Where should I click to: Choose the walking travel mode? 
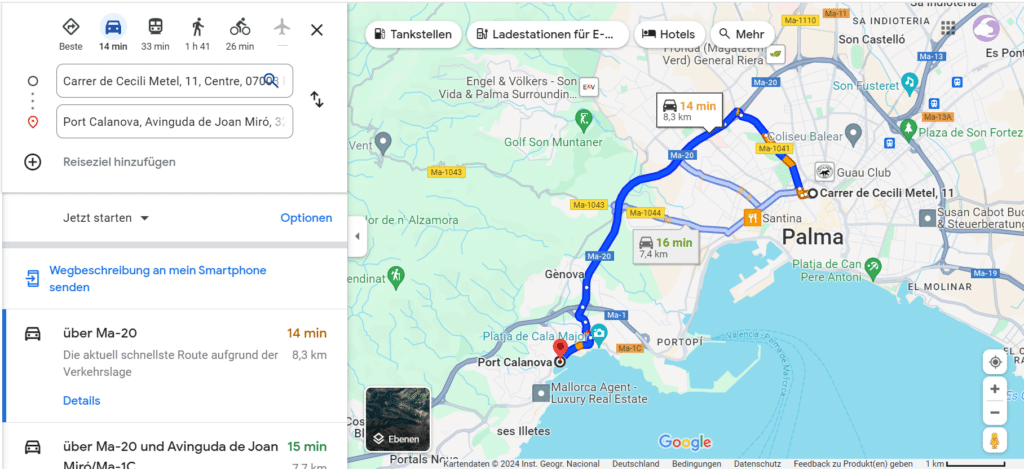coord(198,27)
